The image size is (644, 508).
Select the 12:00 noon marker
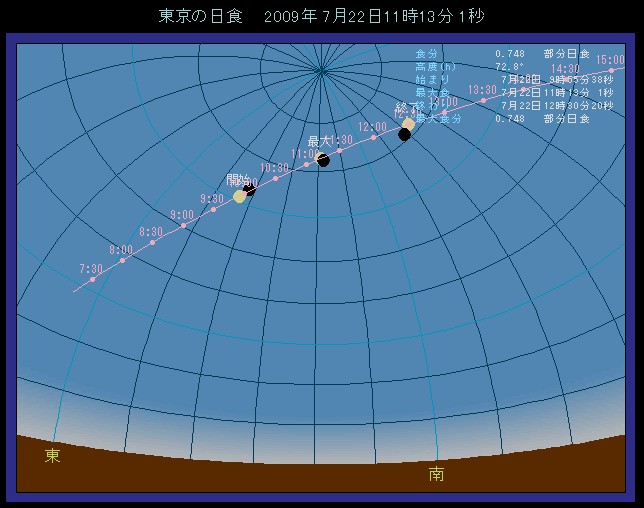(373, 138)
